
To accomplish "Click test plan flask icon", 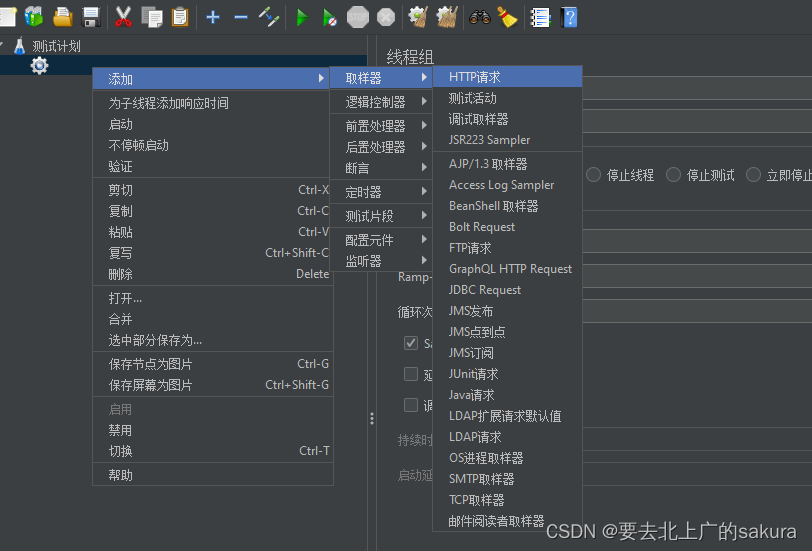I will [20, 46].
